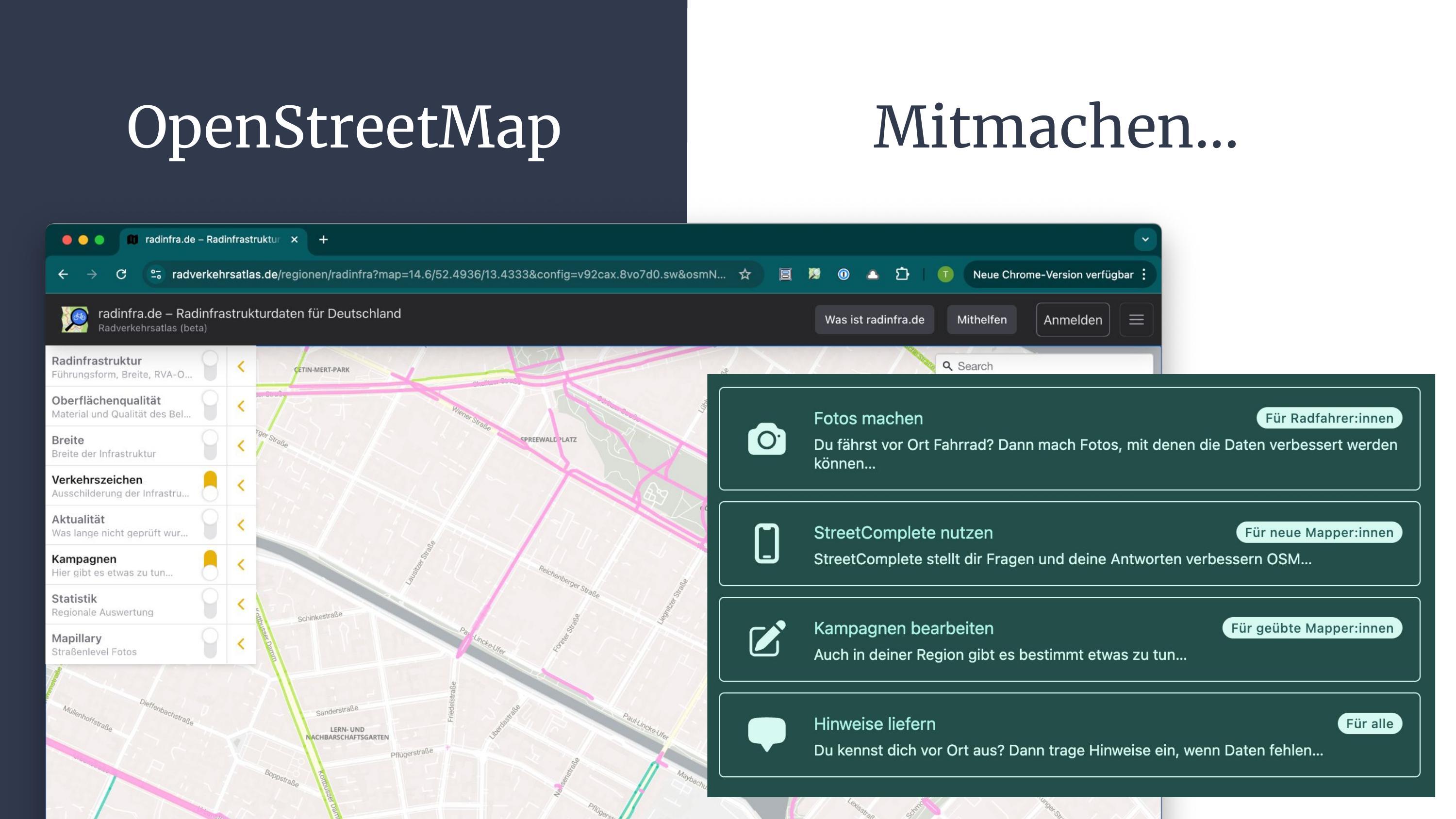Toggle the Radinfrastruktur layer switch

pyautogui.click(x=210, y=366)
